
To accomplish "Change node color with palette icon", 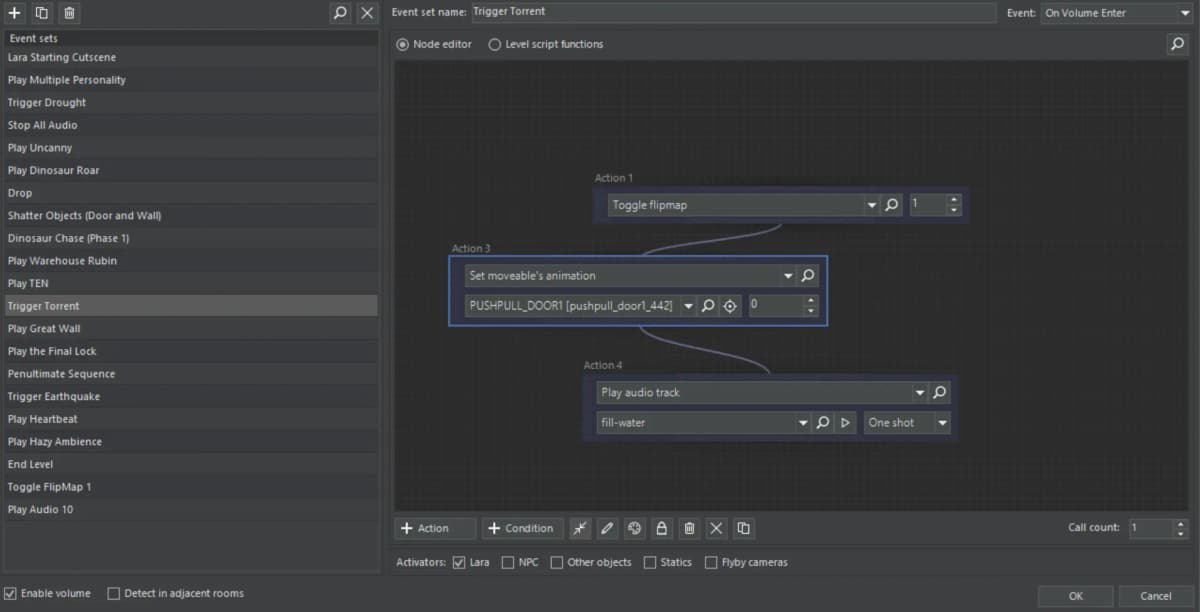I will (x=634, y=528).
